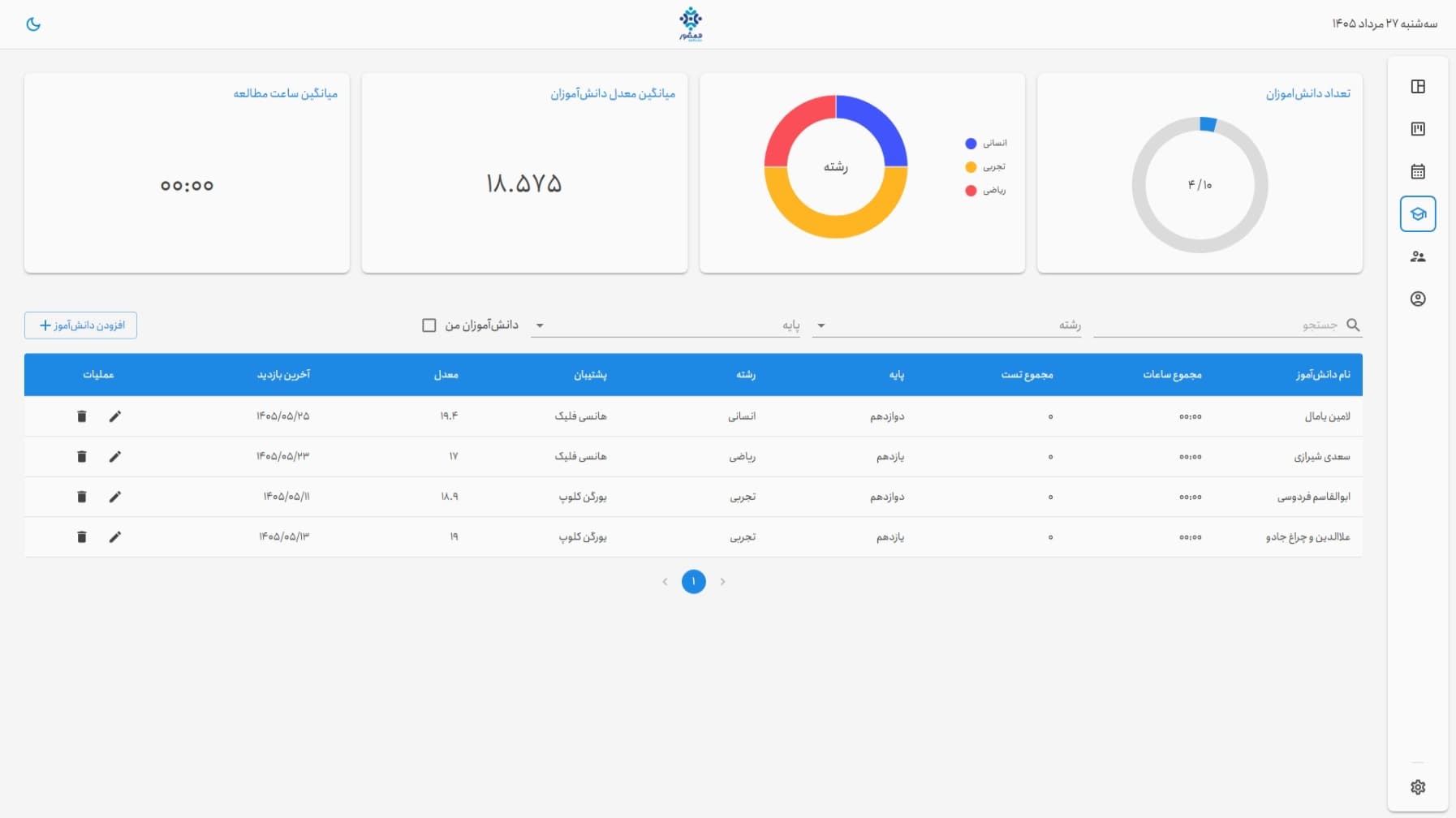This screenshot has height=818, width=1456.
Task: Click the logo at top center
Action: (x=691, y=24)
